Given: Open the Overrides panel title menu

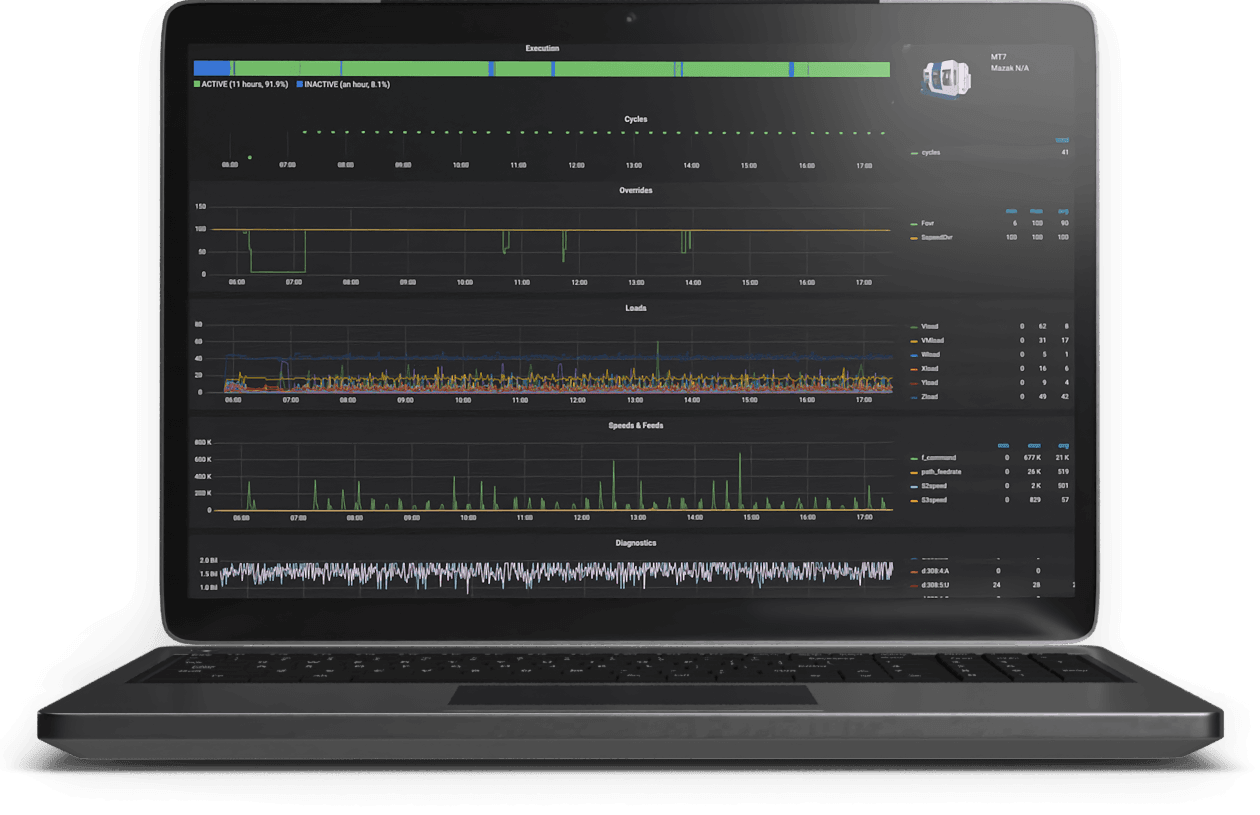Looking at the screenshot, I should click(x=636, y=190).
